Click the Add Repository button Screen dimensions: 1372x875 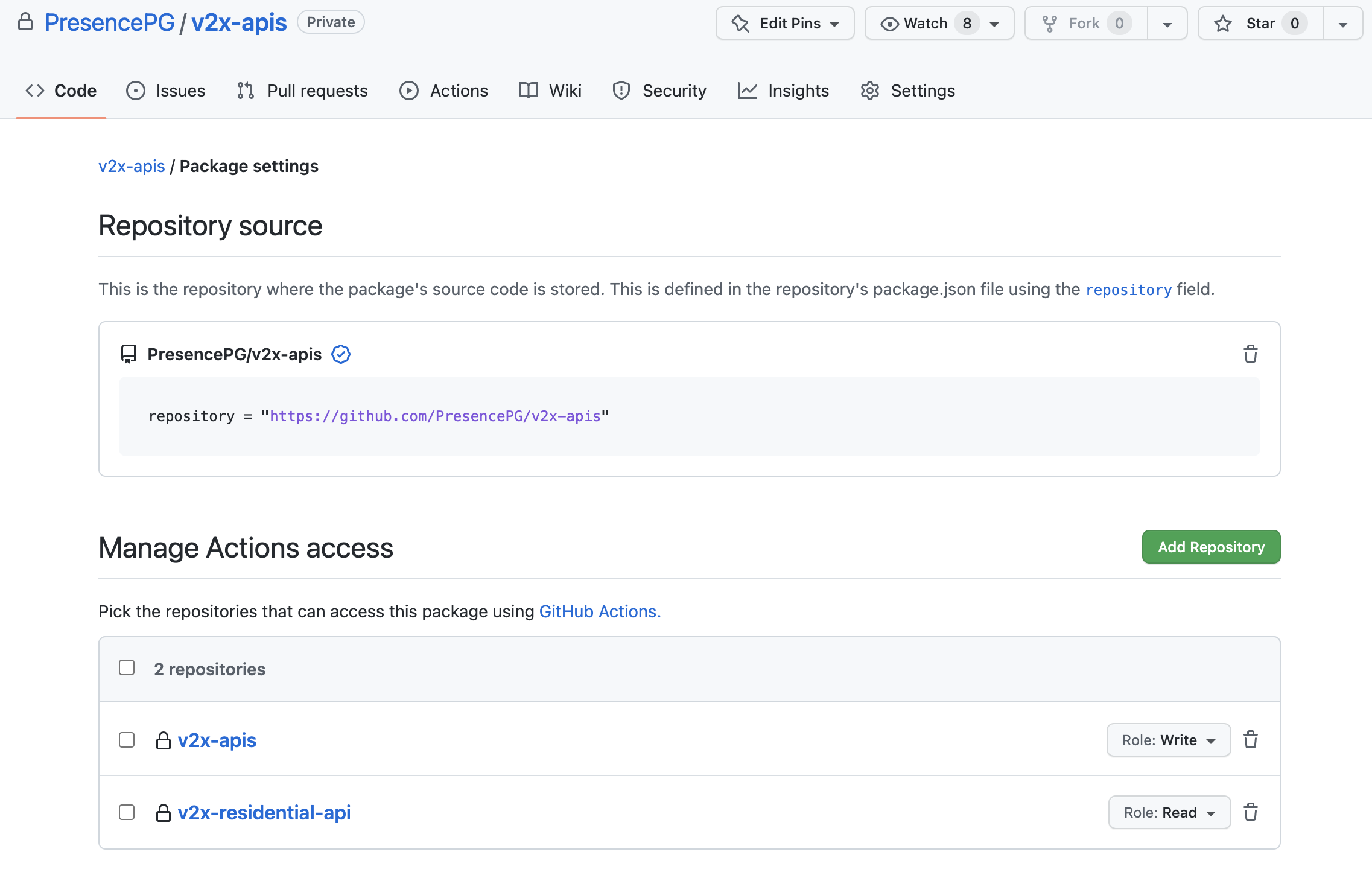[x=1211, y=547]
